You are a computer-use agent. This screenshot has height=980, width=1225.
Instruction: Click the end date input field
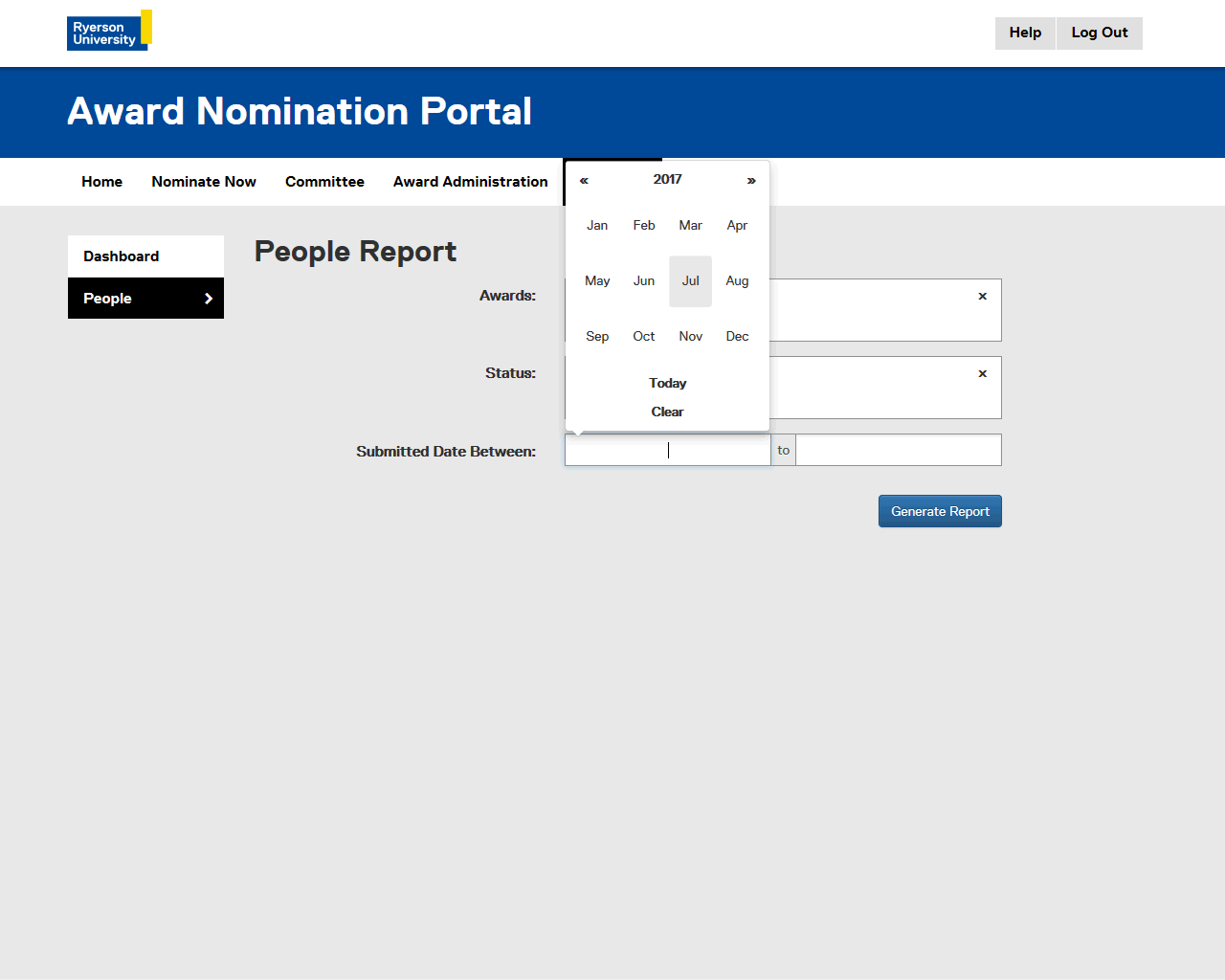pyautogui.click(x=898, y=450)
